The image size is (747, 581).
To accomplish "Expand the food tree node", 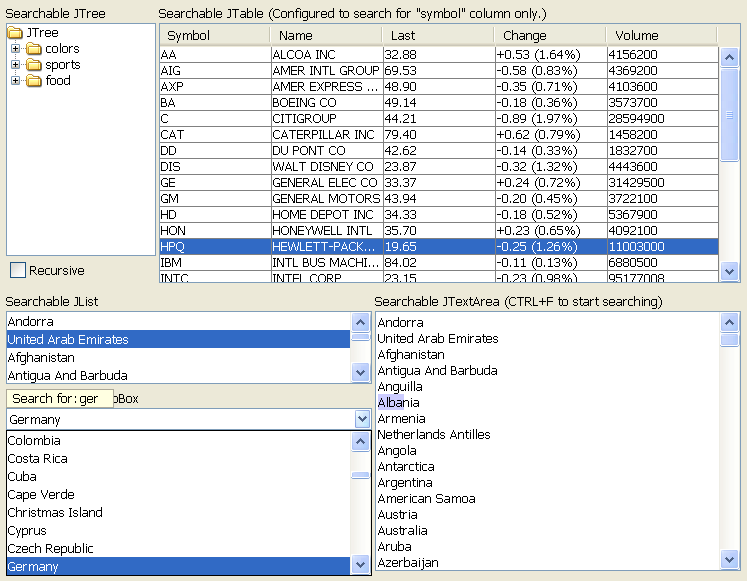I will click(15, 80).
